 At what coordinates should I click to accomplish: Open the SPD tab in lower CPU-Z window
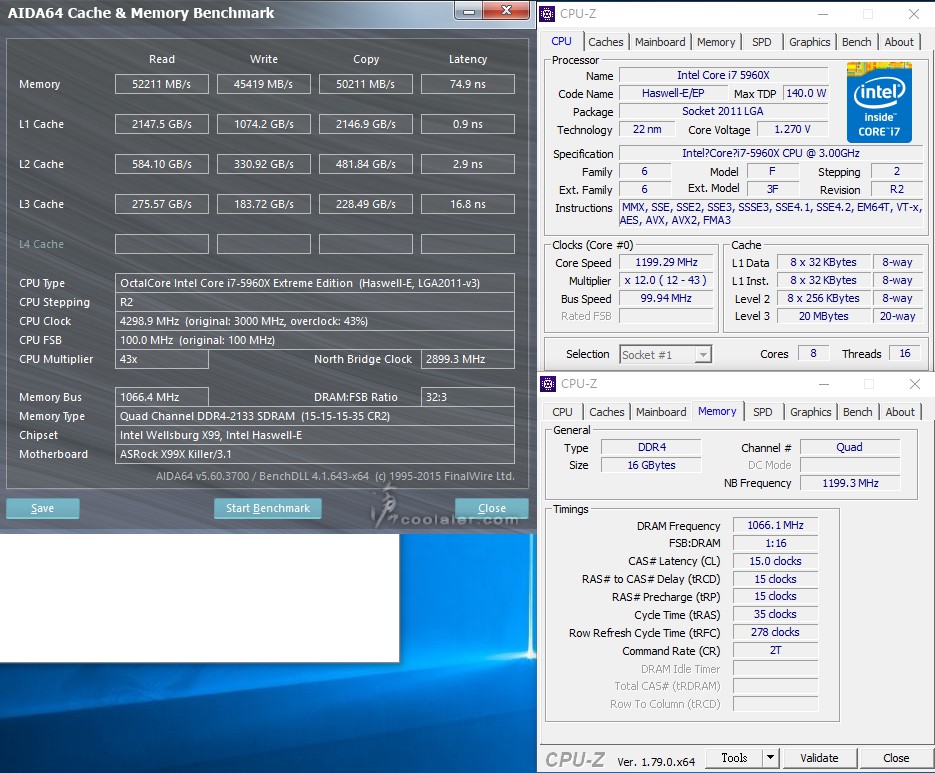tap(762, 412)
